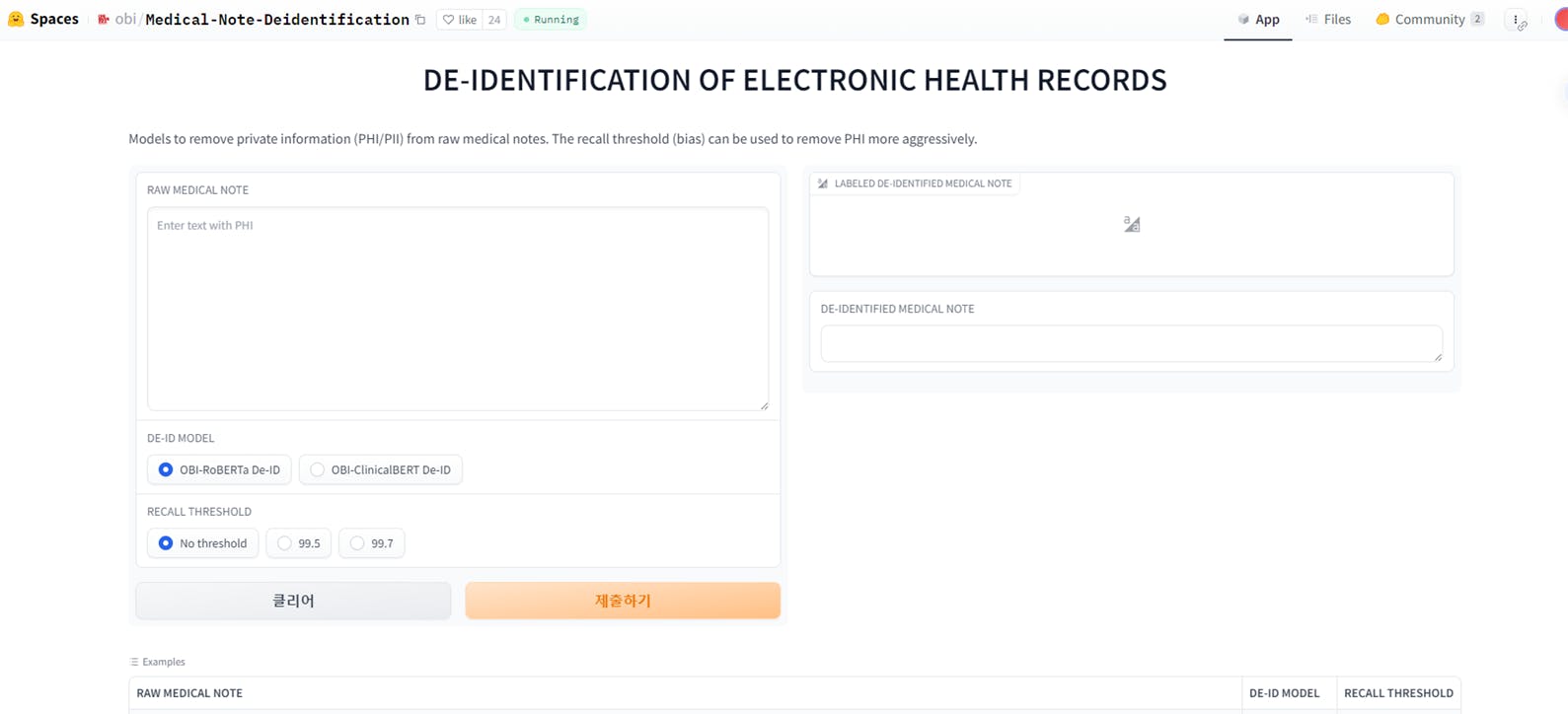Switch to the Files tab
The width and height of the screenshot is (1568, 714).
(x=1328, y=20)
